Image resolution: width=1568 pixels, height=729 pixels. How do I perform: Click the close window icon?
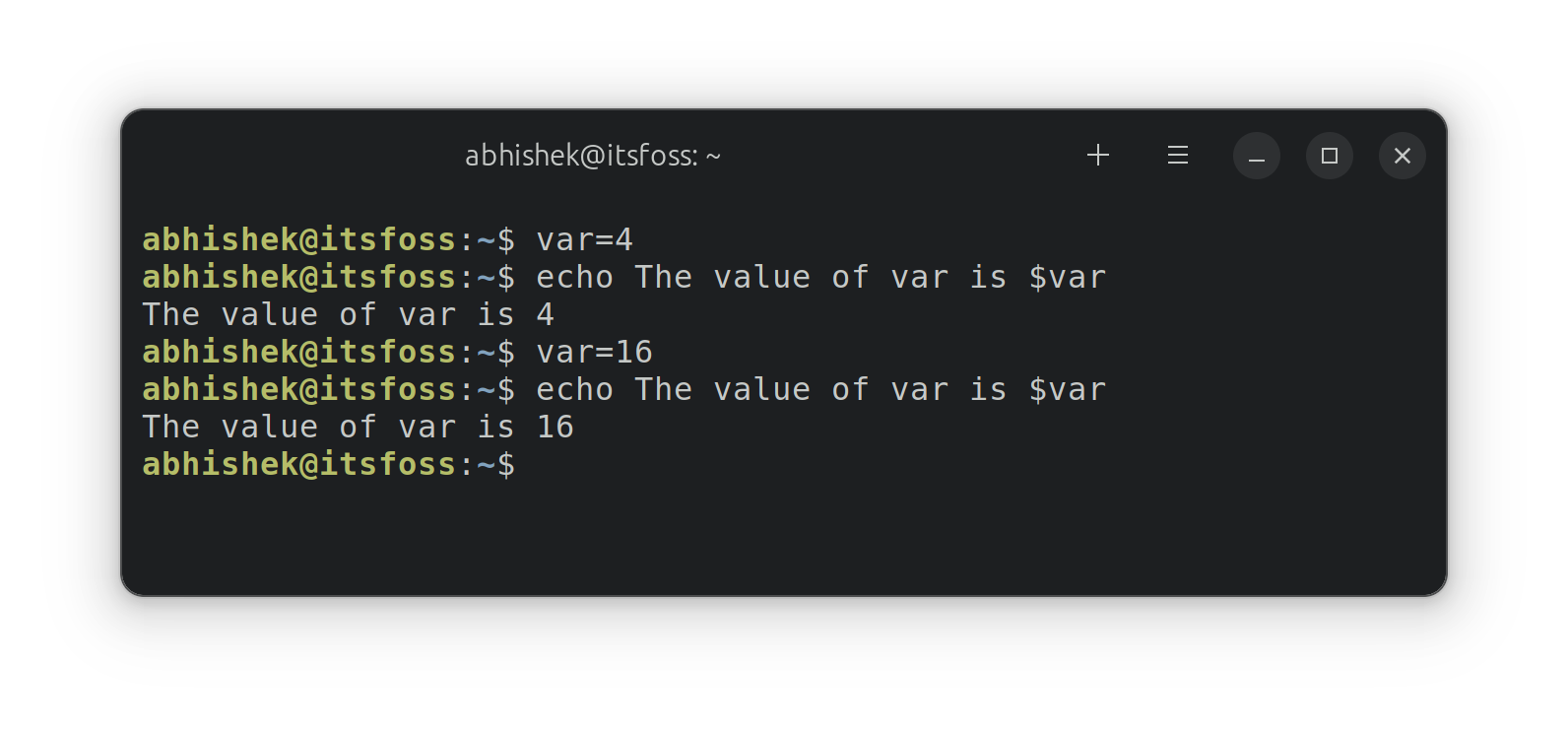1402,155
